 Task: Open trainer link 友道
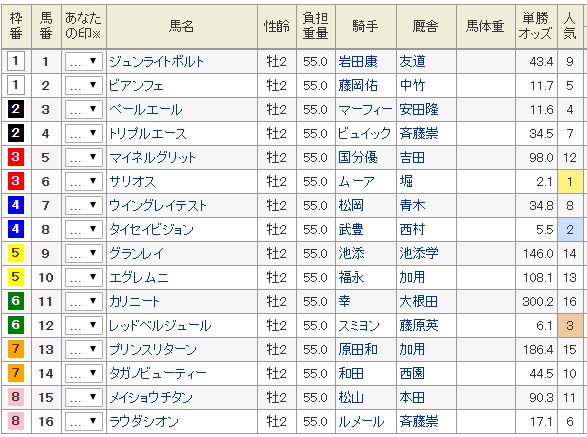click(x=412, y=61)
